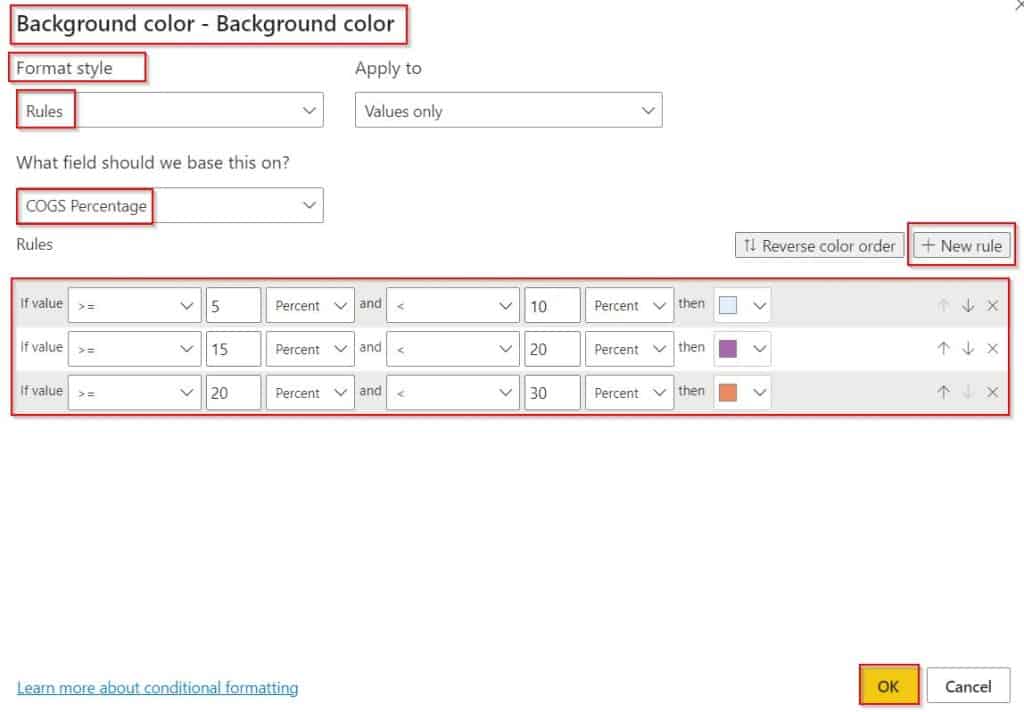Click the Reverse color order button
The height and width of the screenshot is (712, 1024).
[x=820, y=246]
